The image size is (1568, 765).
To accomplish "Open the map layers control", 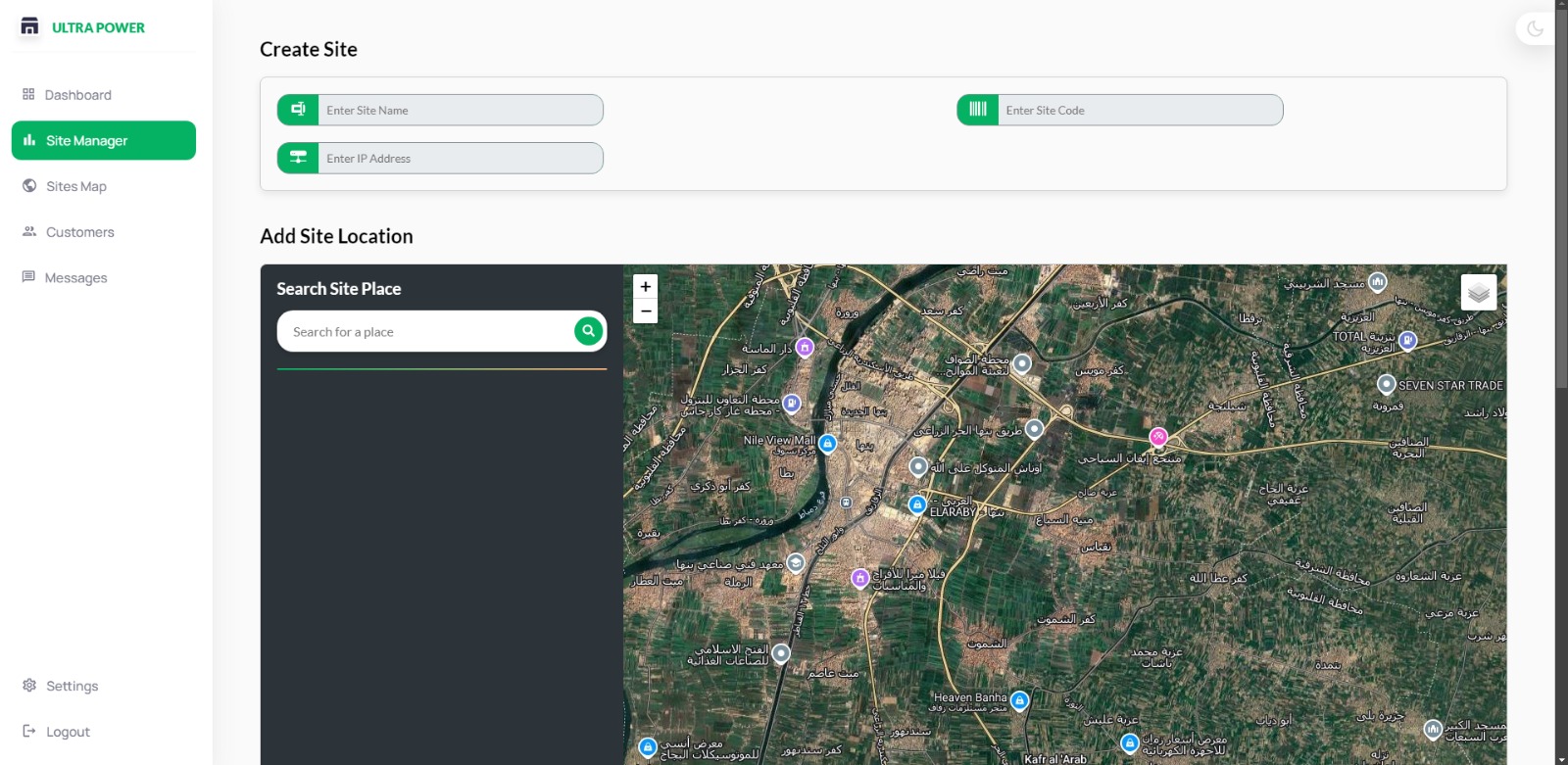I will (1478, 292).
